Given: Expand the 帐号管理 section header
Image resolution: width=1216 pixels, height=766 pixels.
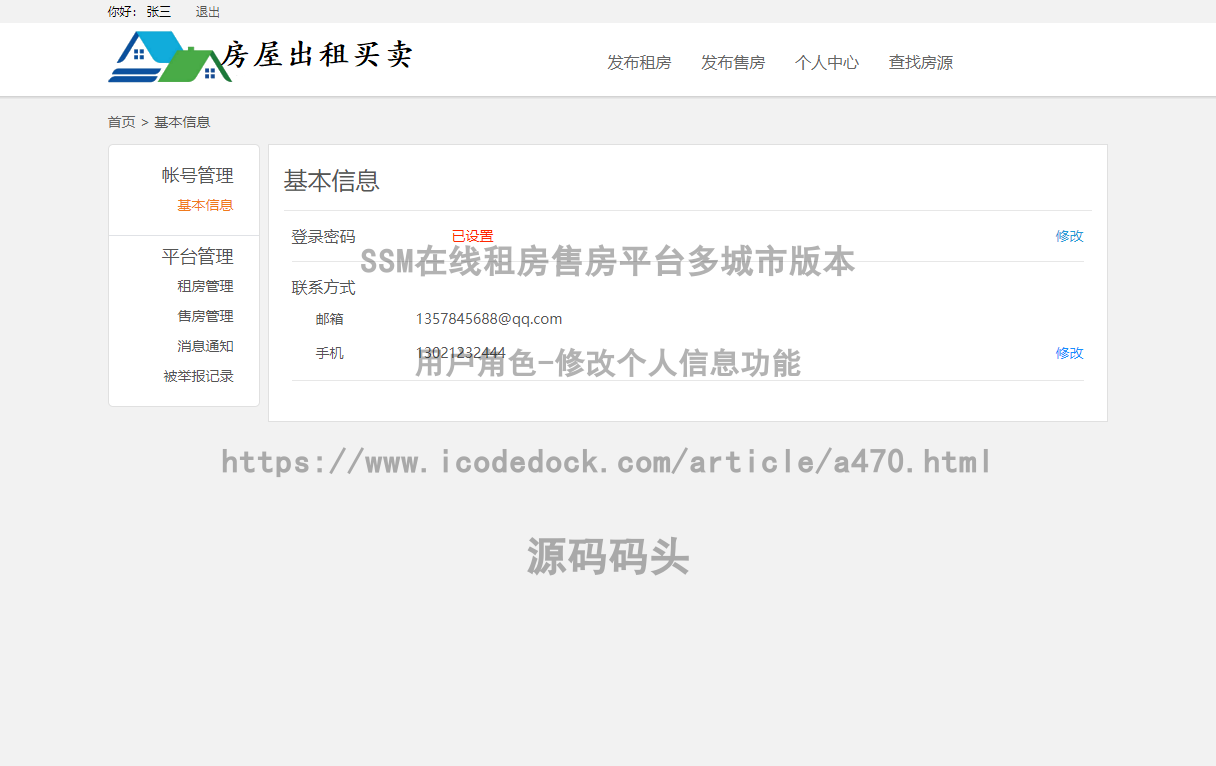Looking at the screenshot, I should (197, 175).
